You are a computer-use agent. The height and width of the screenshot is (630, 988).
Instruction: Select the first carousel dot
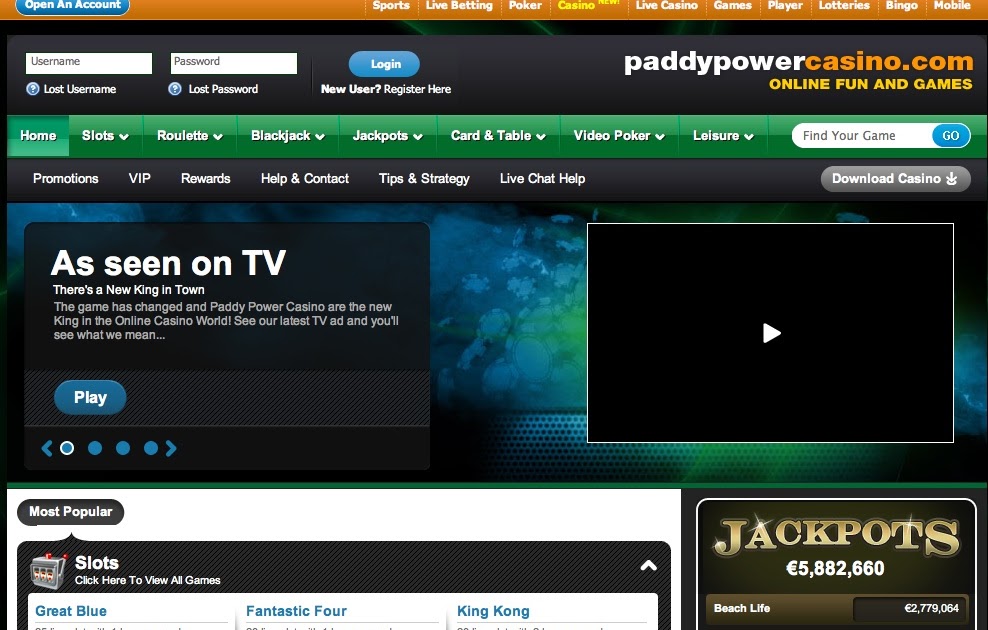click(67, 448)
